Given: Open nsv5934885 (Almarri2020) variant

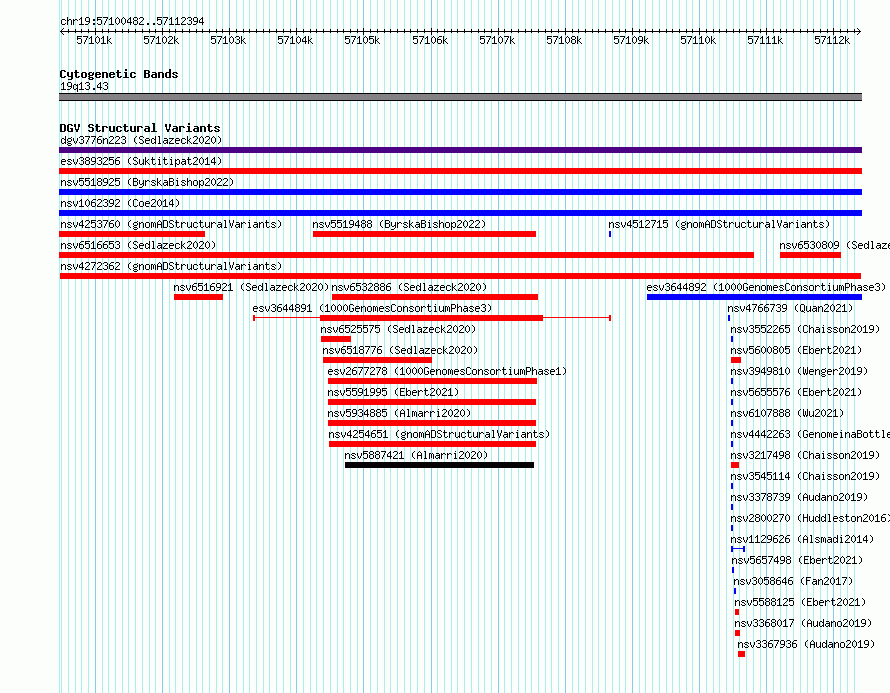Looking at the screenshot, I should point(399,413).
